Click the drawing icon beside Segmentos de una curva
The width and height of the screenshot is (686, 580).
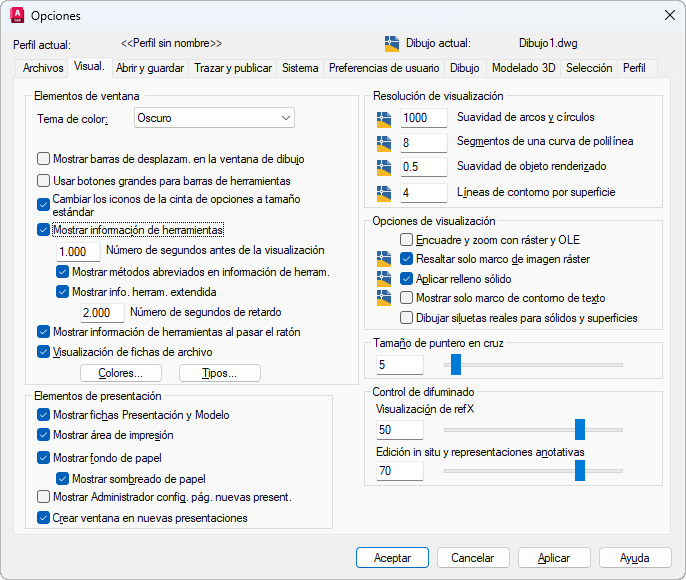click(x=384, y=143)
